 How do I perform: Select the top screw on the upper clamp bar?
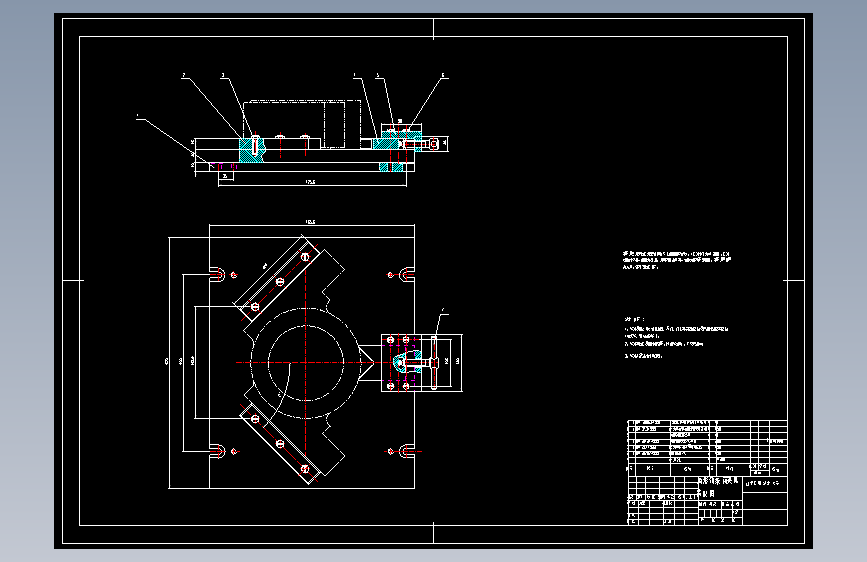(305, 257)
